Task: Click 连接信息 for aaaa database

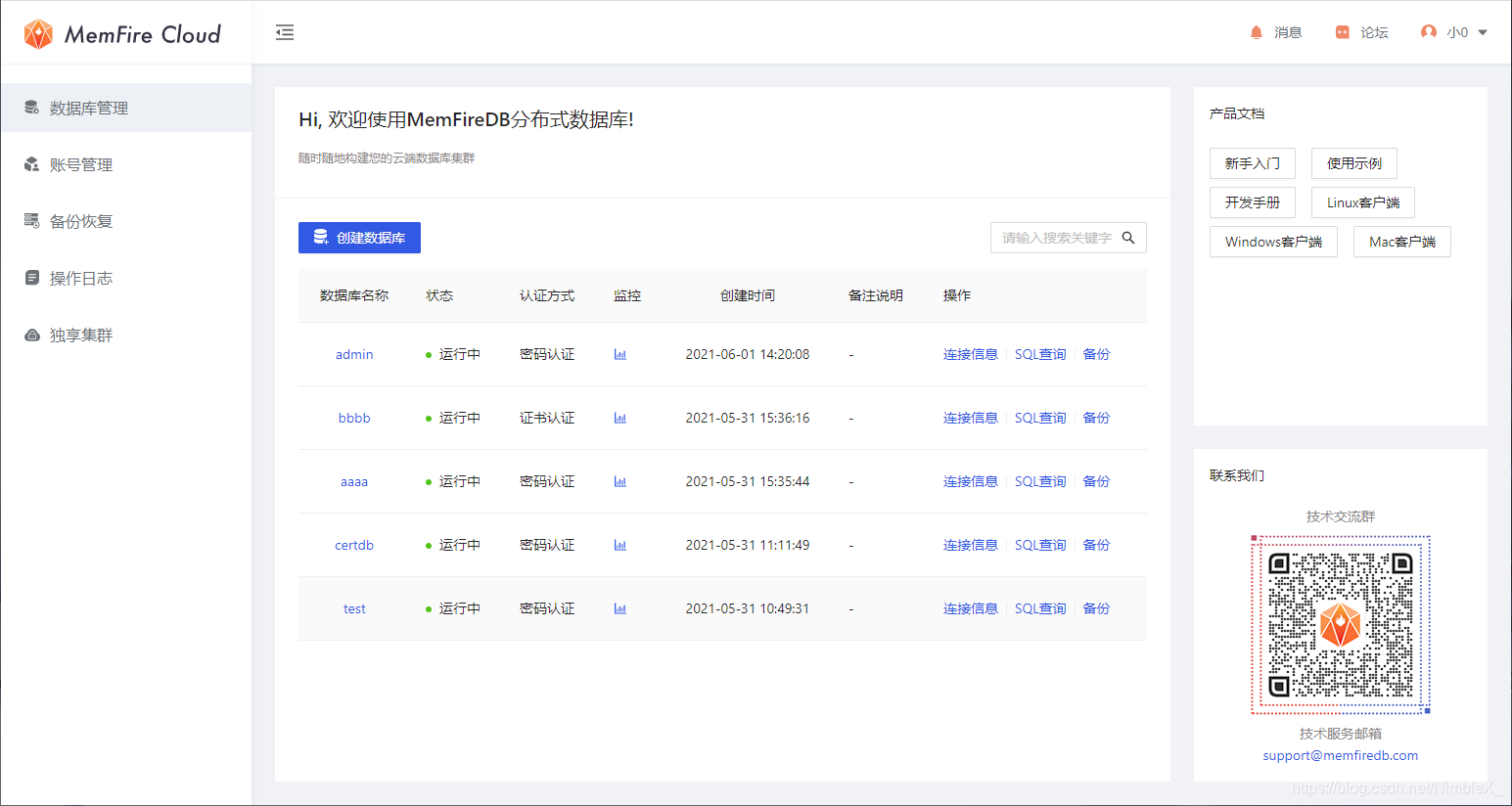Action: (971, 481)
